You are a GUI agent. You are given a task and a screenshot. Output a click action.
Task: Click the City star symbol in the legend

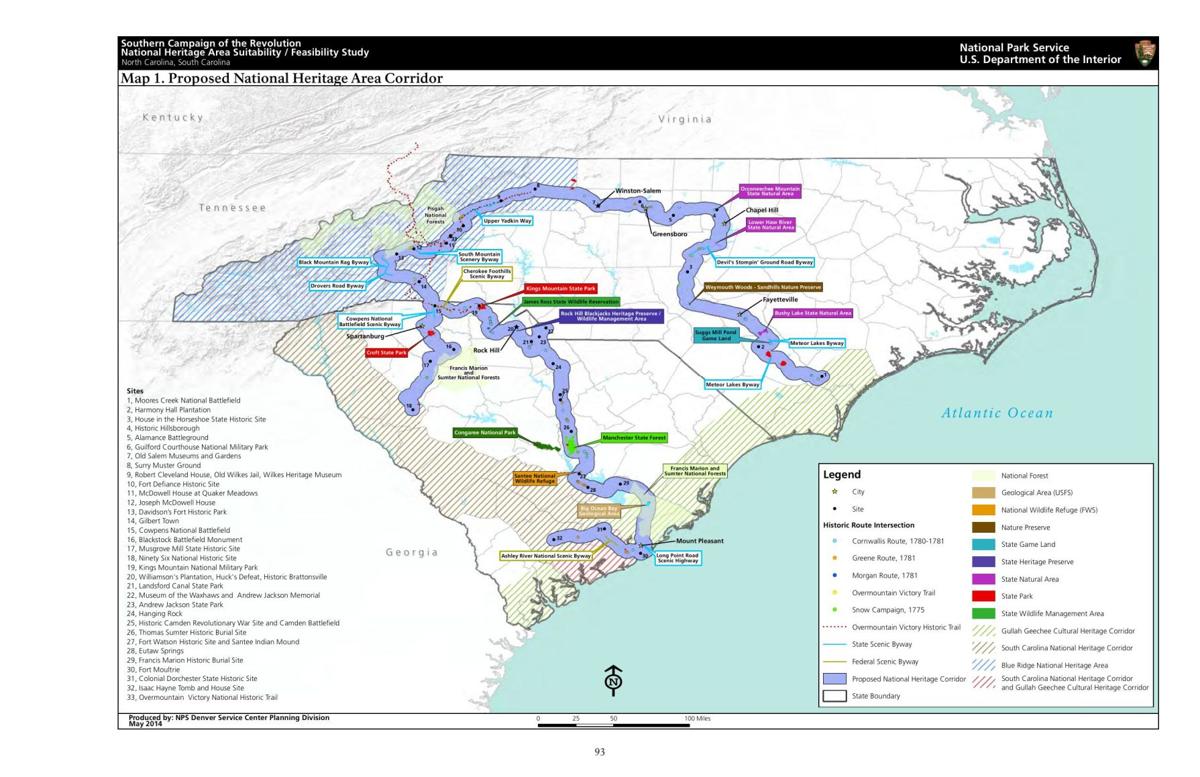pyautogui.click(x=833, y=492)
